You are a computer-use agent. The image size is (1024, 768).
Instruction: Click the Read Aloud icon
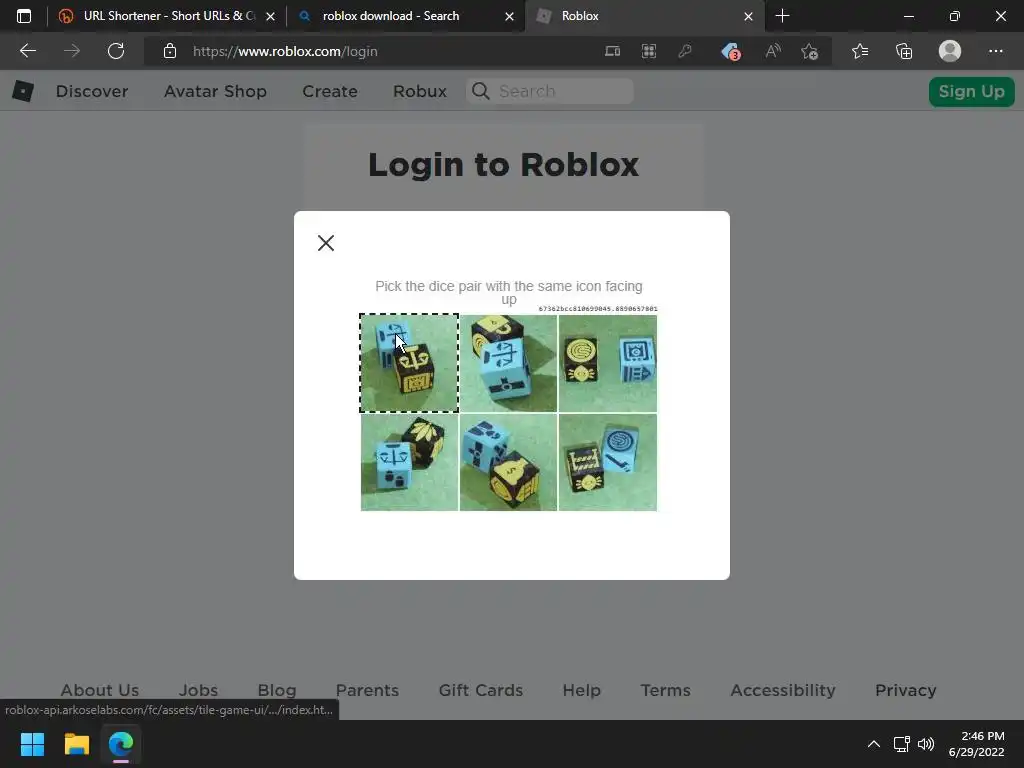pos(773,51)
